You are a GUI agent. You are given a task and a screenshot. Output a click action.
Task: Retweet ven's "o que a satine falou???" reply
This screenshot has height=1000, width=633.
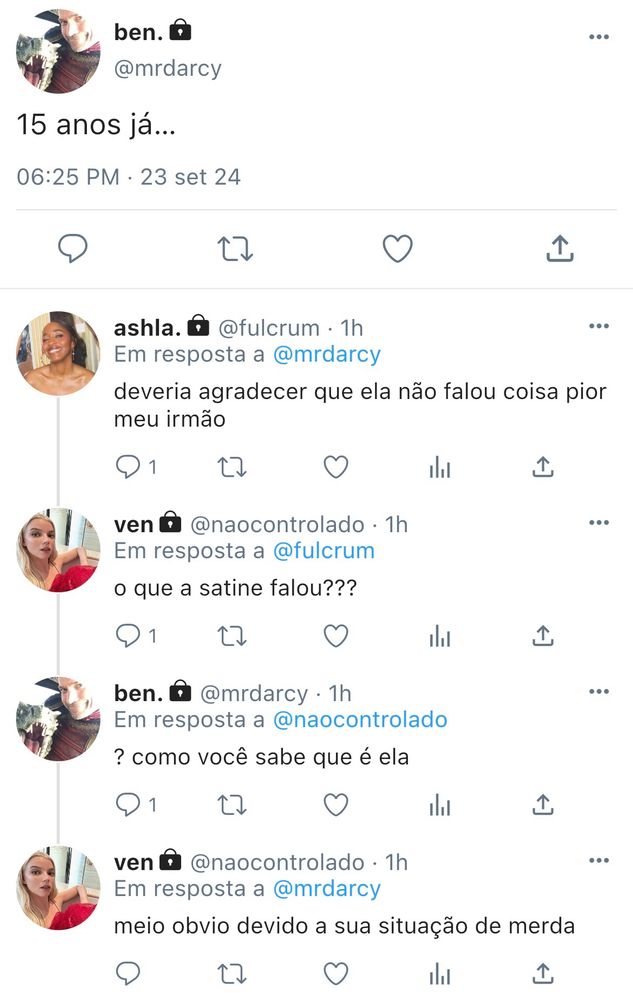[232, 636]
